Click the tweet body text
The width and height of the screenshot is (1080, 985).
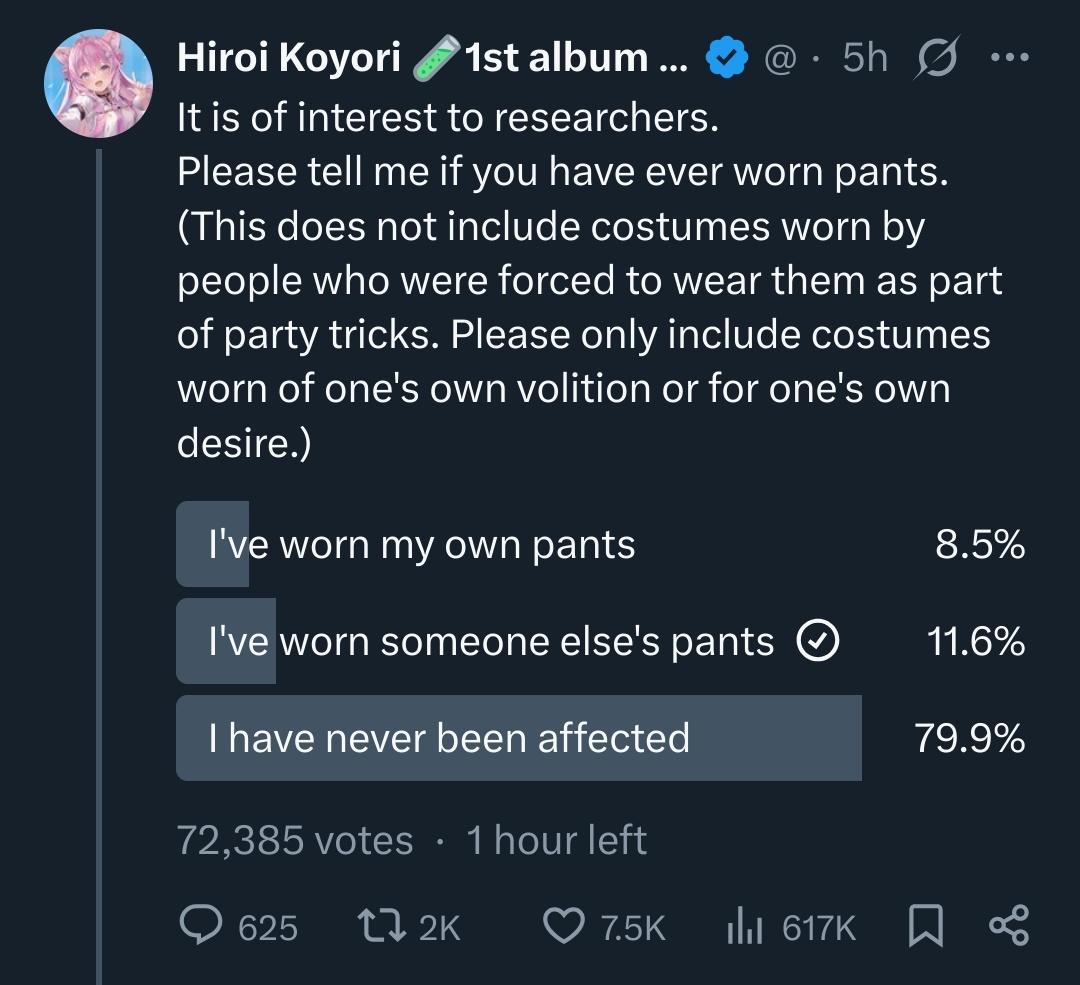click(x=560, y=280)
